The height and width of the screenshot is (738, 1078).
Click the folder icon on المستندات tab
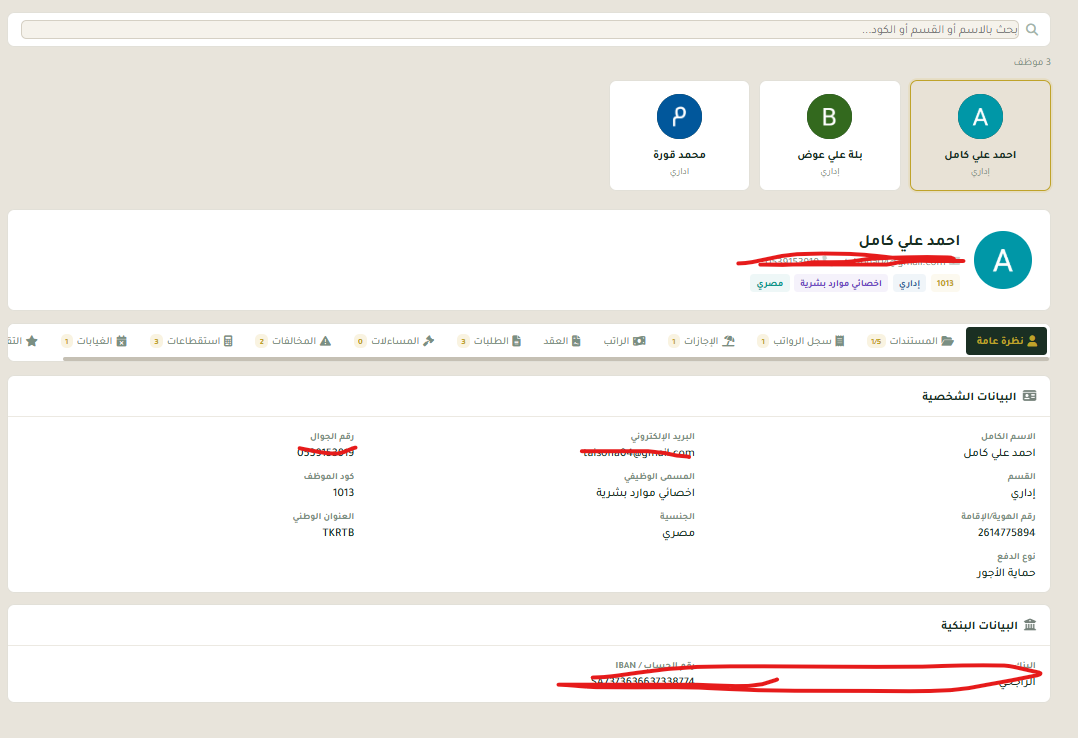947,341
